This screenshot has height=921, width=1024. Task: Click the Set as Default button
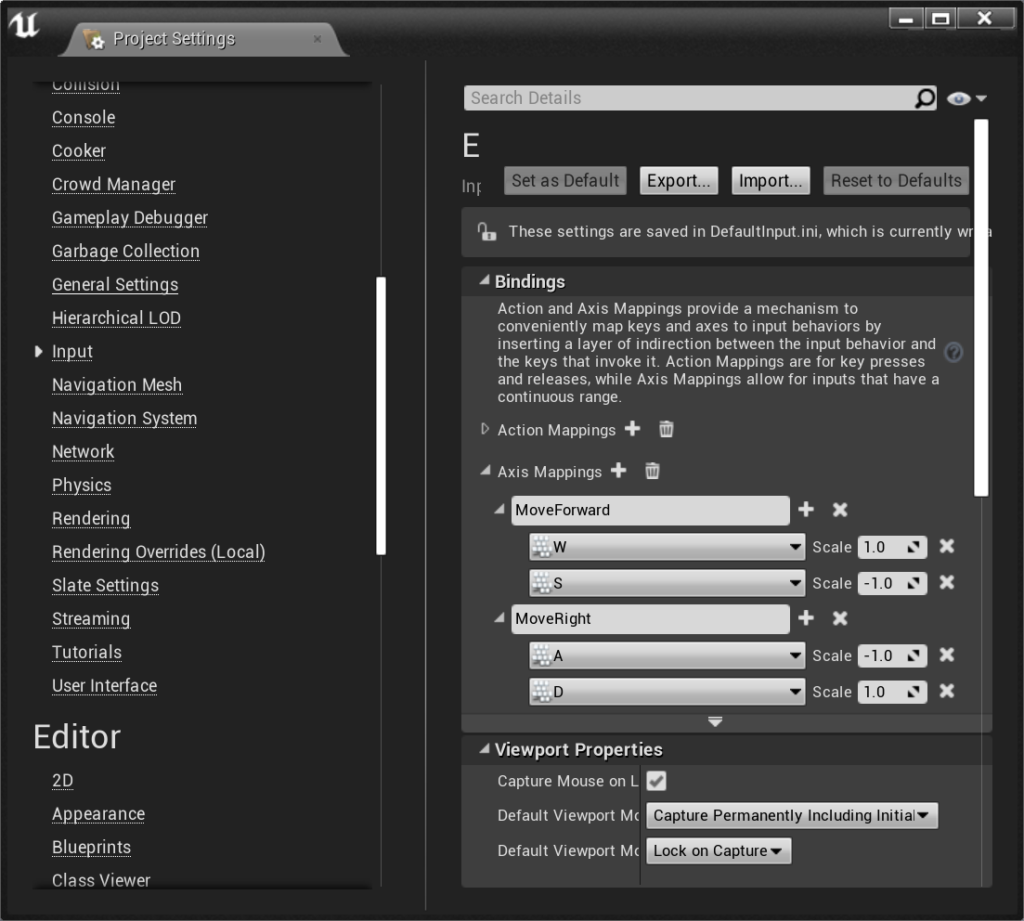pos(565,181)
